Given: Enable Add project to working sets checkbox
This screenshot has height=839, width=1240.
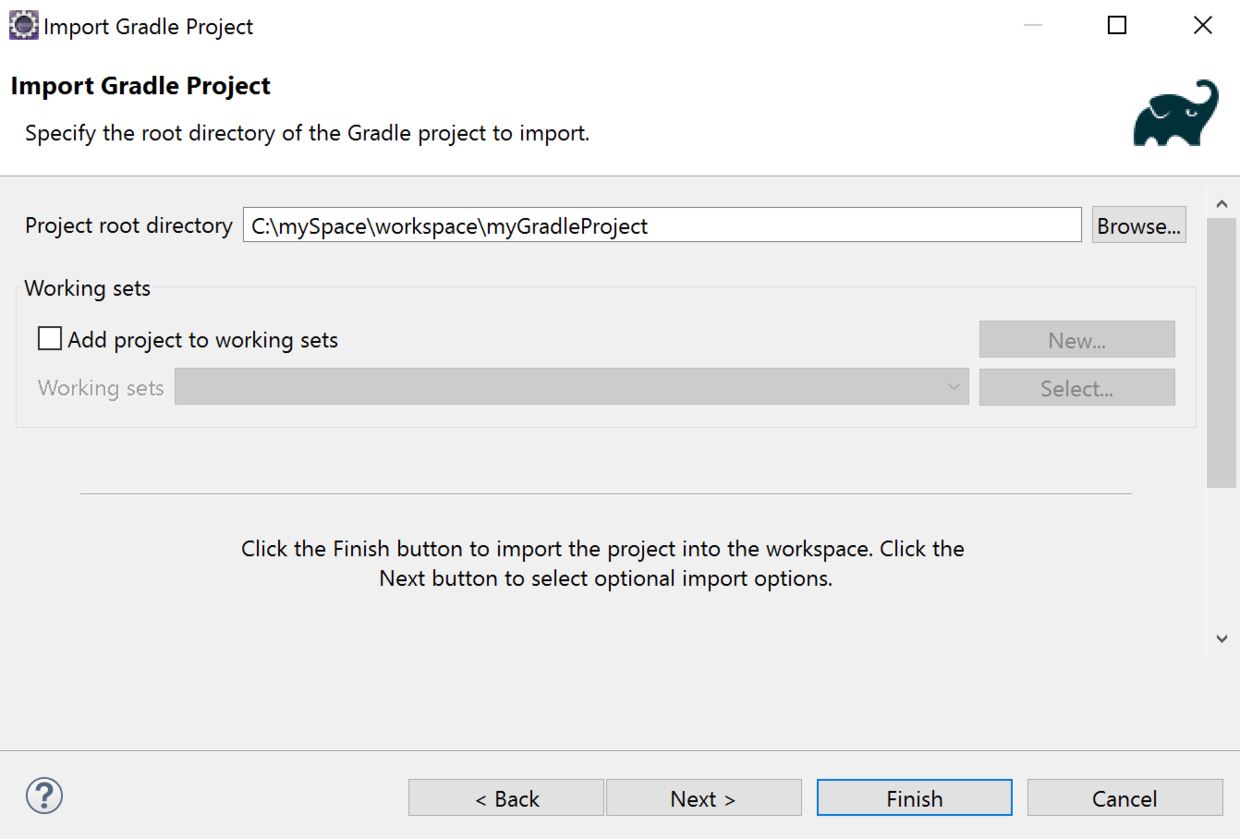Looking at the screenshot, I should (x=50, y=339).
